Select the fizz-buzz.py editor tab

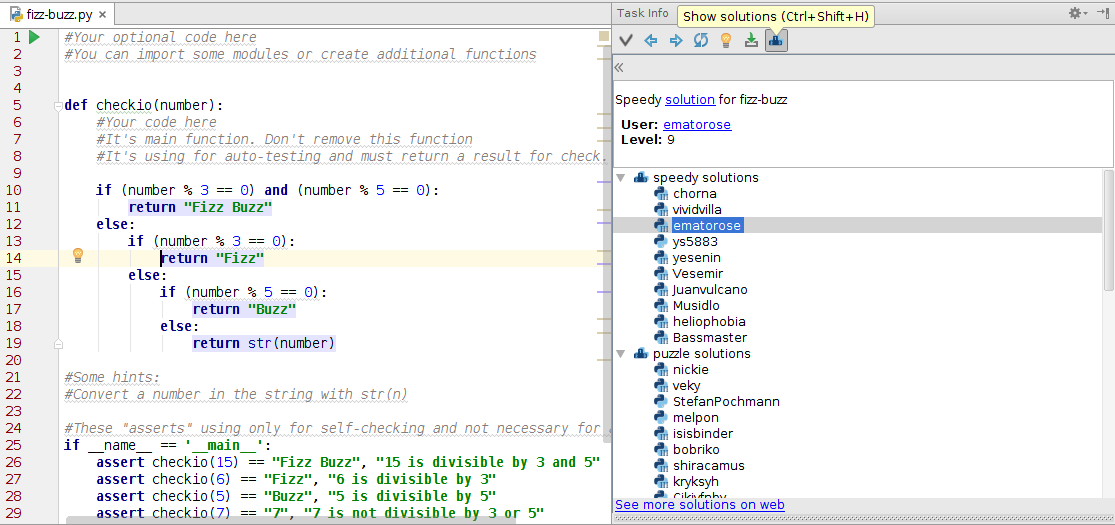[60, 13]
